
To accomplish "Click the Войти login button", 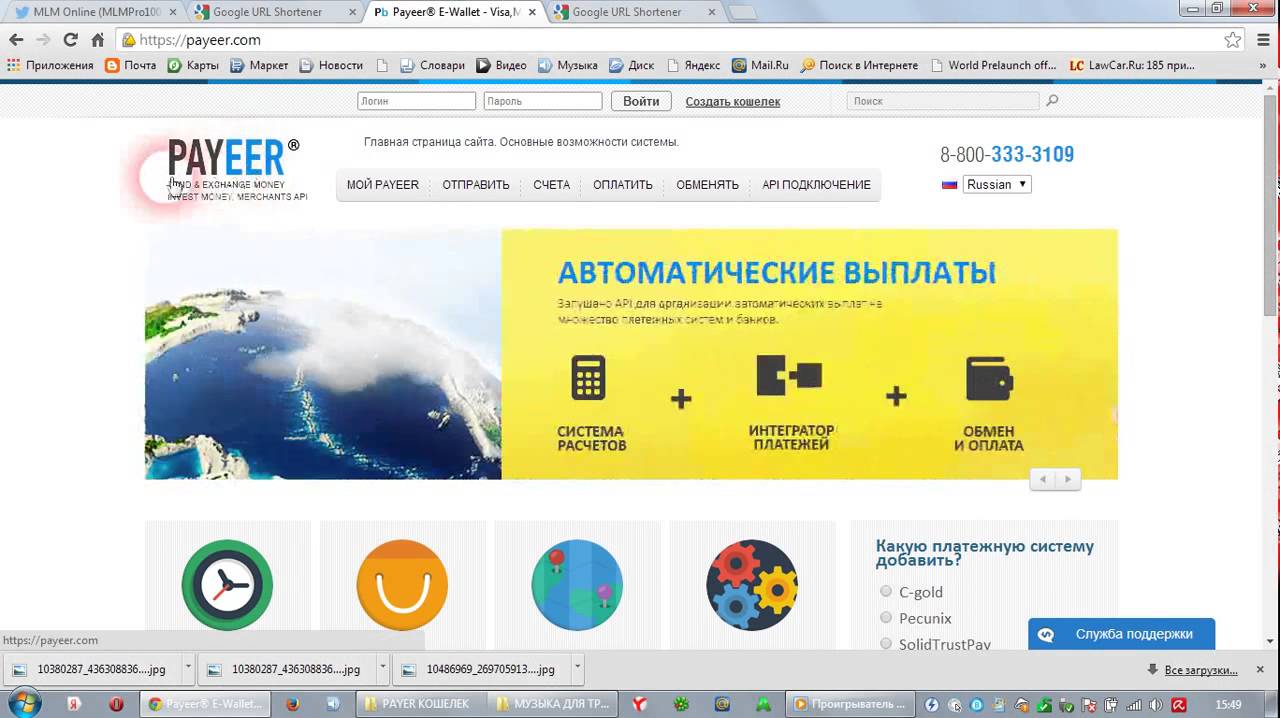I will point(641,101).
